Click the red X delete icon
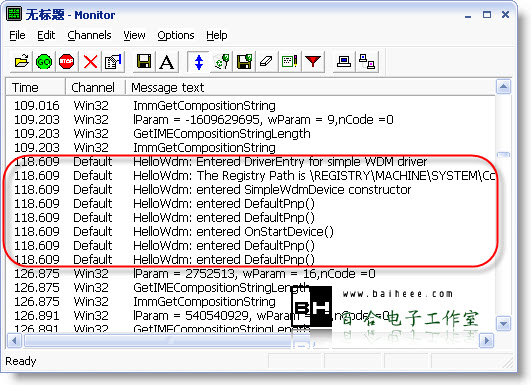Image resolution: width=531 pixels, height=385 pixels. pyautogui.click(x=90, y=62)
